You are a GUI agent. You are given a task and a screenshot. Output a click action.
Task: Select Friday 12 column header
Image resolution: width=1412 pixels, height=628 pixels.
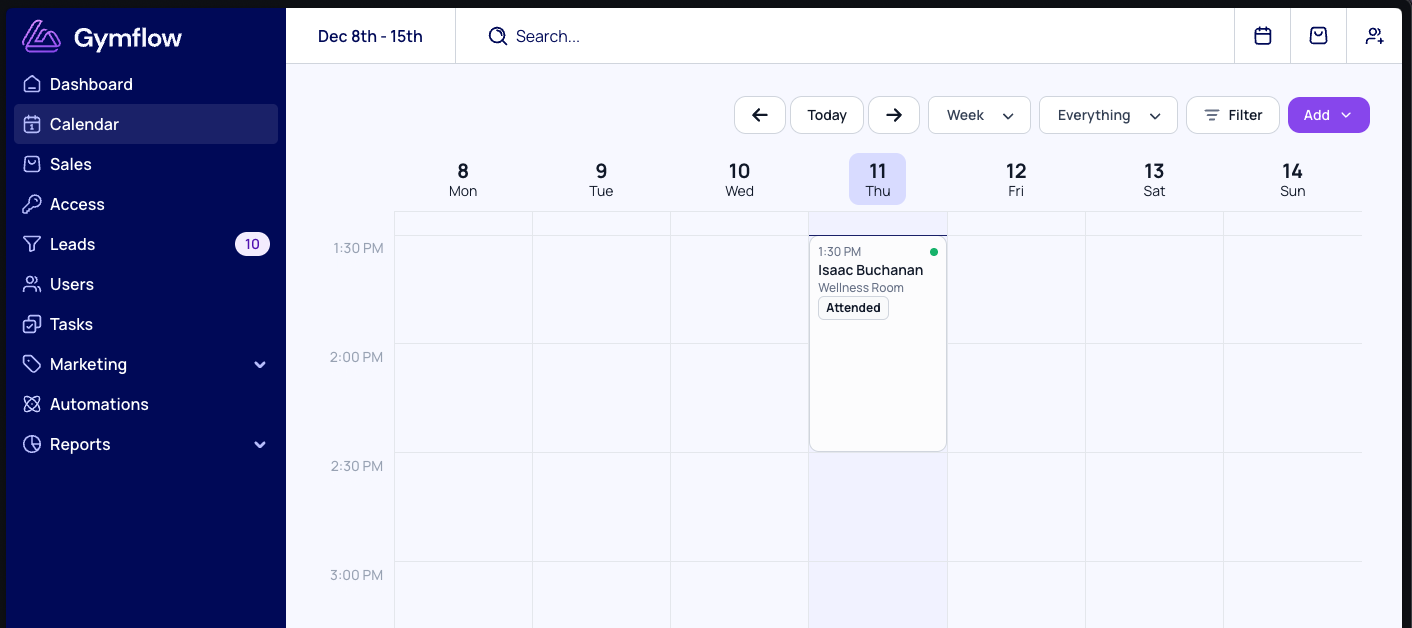[1016, 179]
